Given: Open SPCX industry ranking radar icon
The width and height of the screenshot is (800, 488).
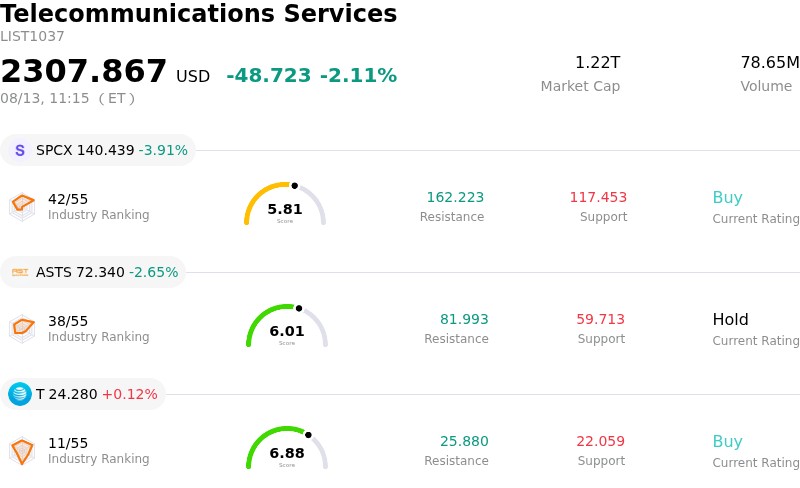Looking at the screenshot, I should point(22,207).
